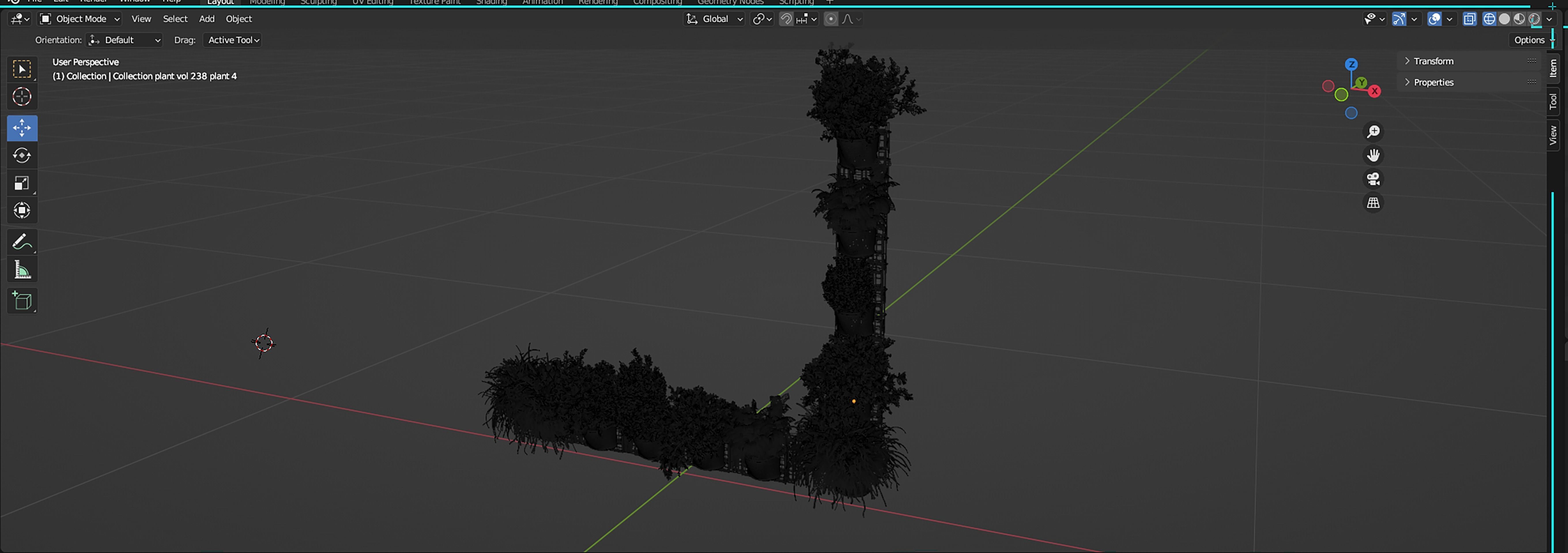Select the Transform tool

(x=22, y=210)
